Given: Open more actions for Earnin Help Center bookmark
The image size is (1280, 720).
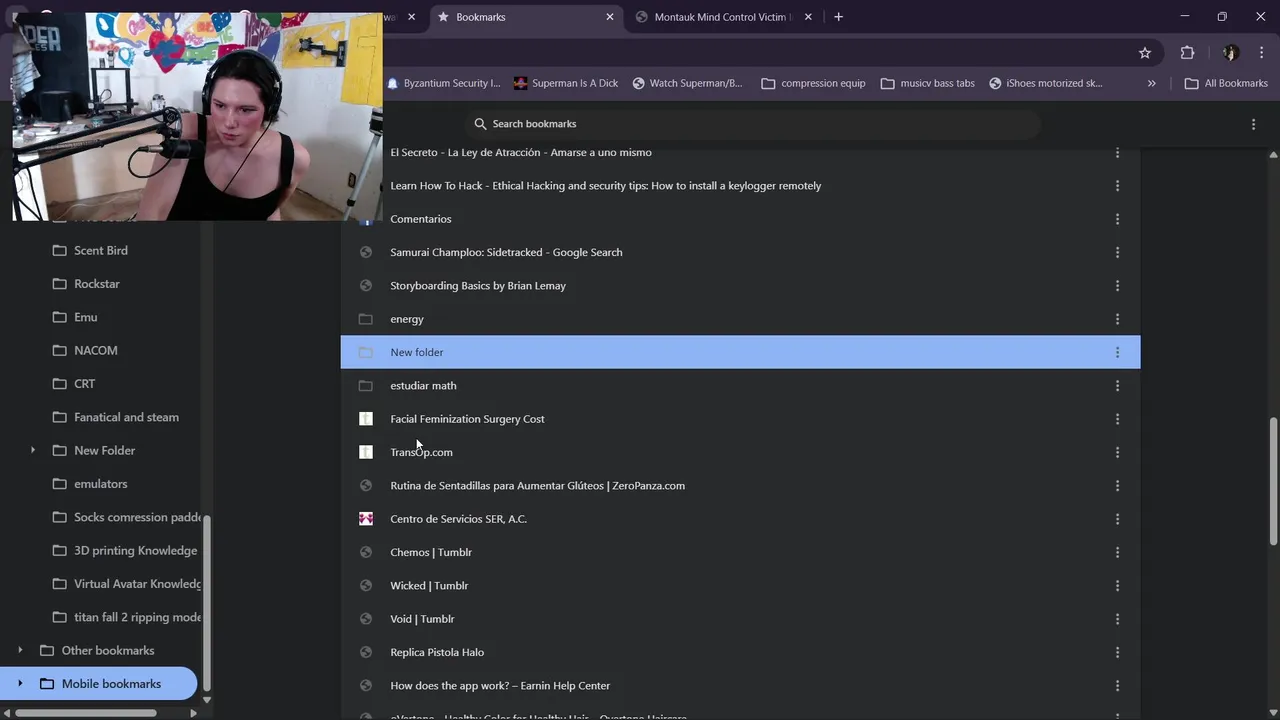Looking at the screenshot, I should [1117, 685].
